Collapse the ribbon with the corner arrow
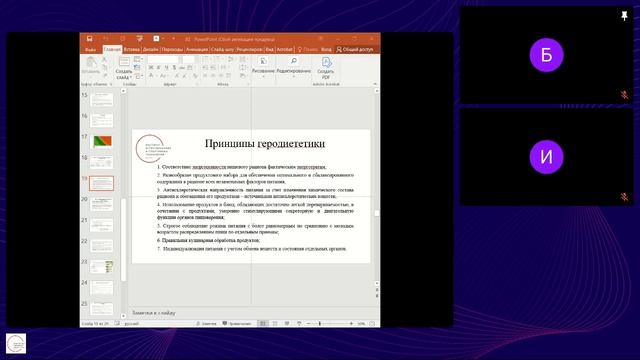This screenshot has width=640, height=360. 375,84
